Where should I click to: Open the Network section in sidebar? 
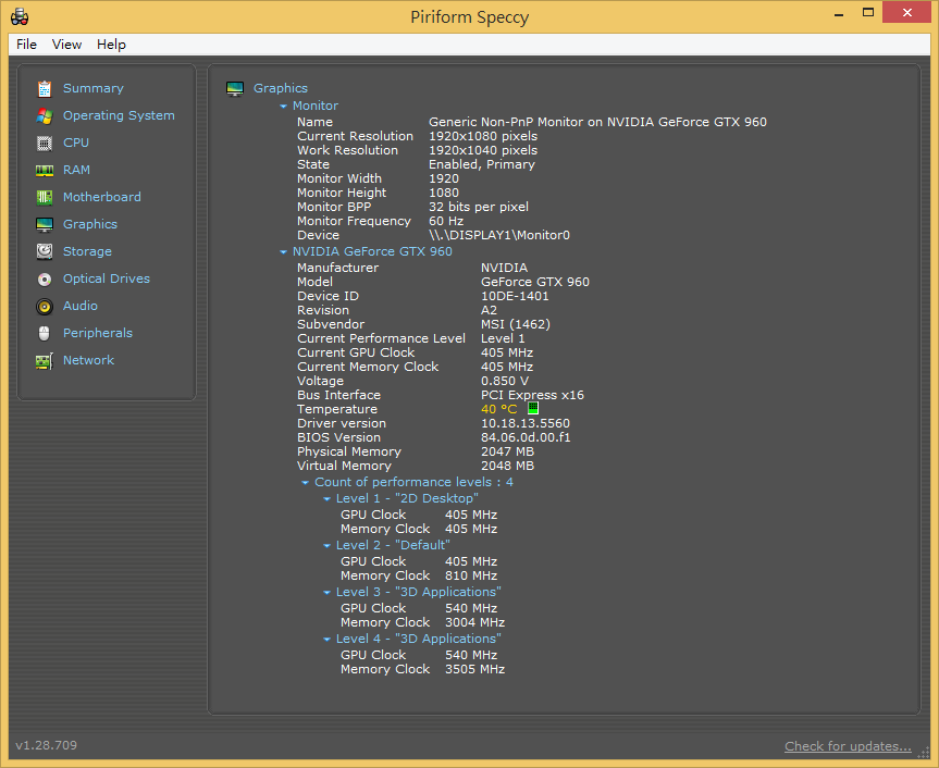click(x=88, y=360)
